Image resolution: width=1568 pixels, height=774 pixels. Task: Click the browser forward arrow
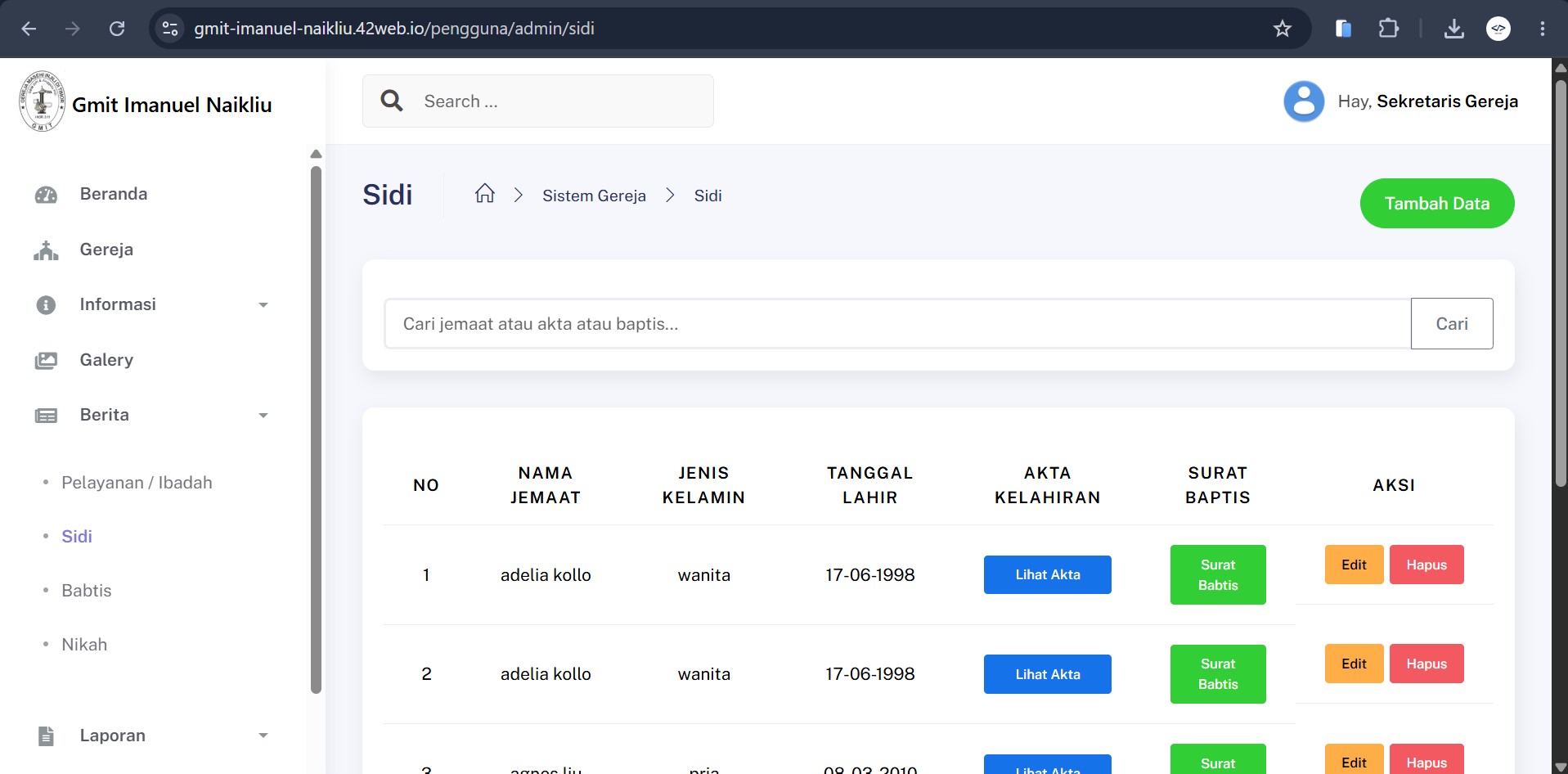[x=73, y=29]
